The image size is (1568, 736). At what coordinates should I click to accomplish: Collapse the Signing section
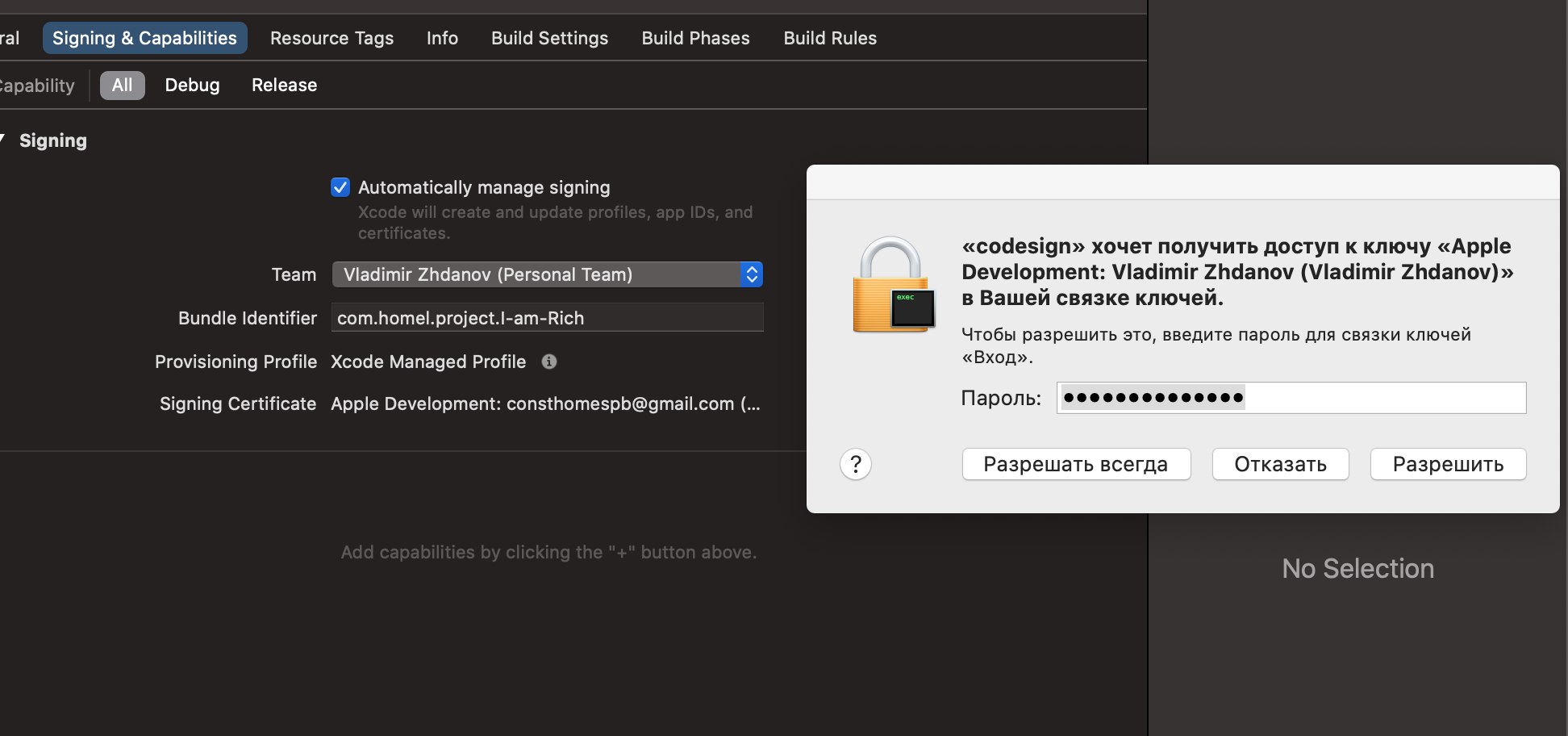click(2, 140)
